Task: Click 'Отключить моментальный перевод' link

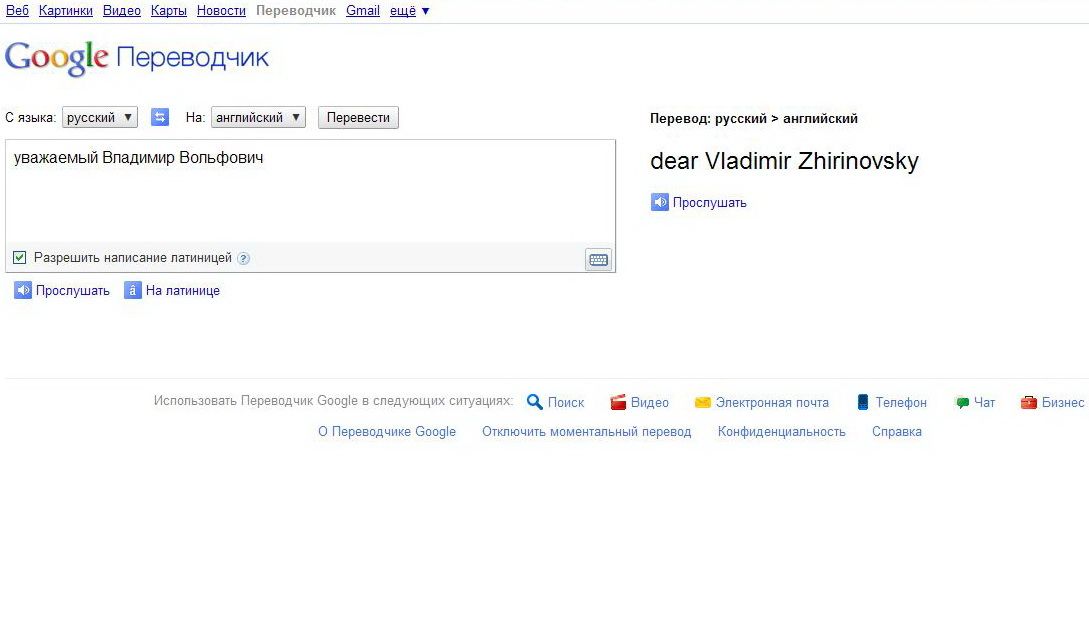Action: [x=586, y=432]
